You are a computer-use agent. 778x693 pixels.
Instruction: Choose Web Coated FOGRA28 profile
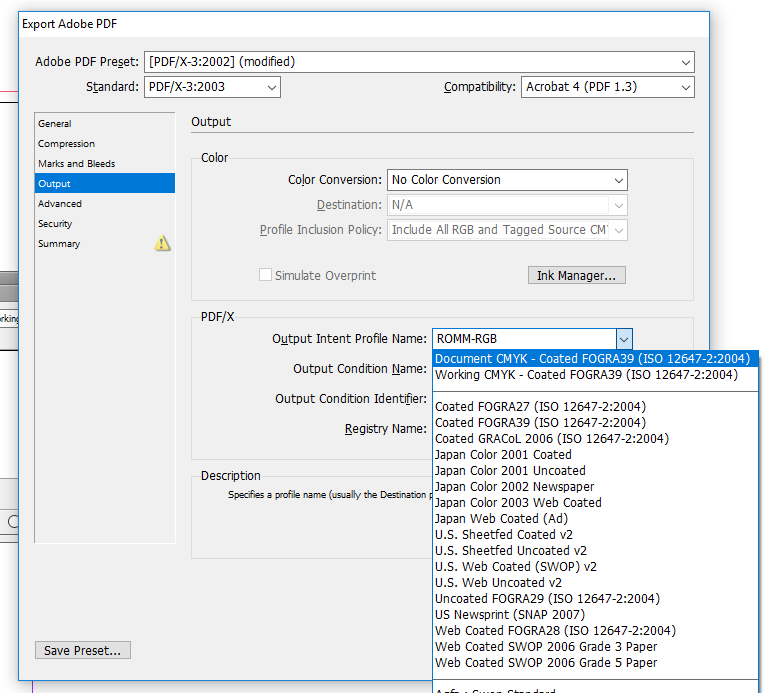(x=595, y=630)
